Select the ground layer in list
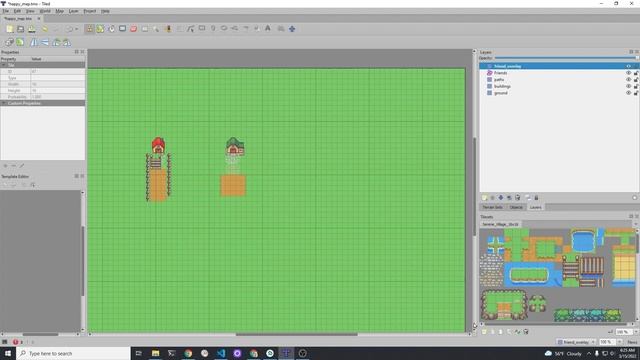 [501, 93]
